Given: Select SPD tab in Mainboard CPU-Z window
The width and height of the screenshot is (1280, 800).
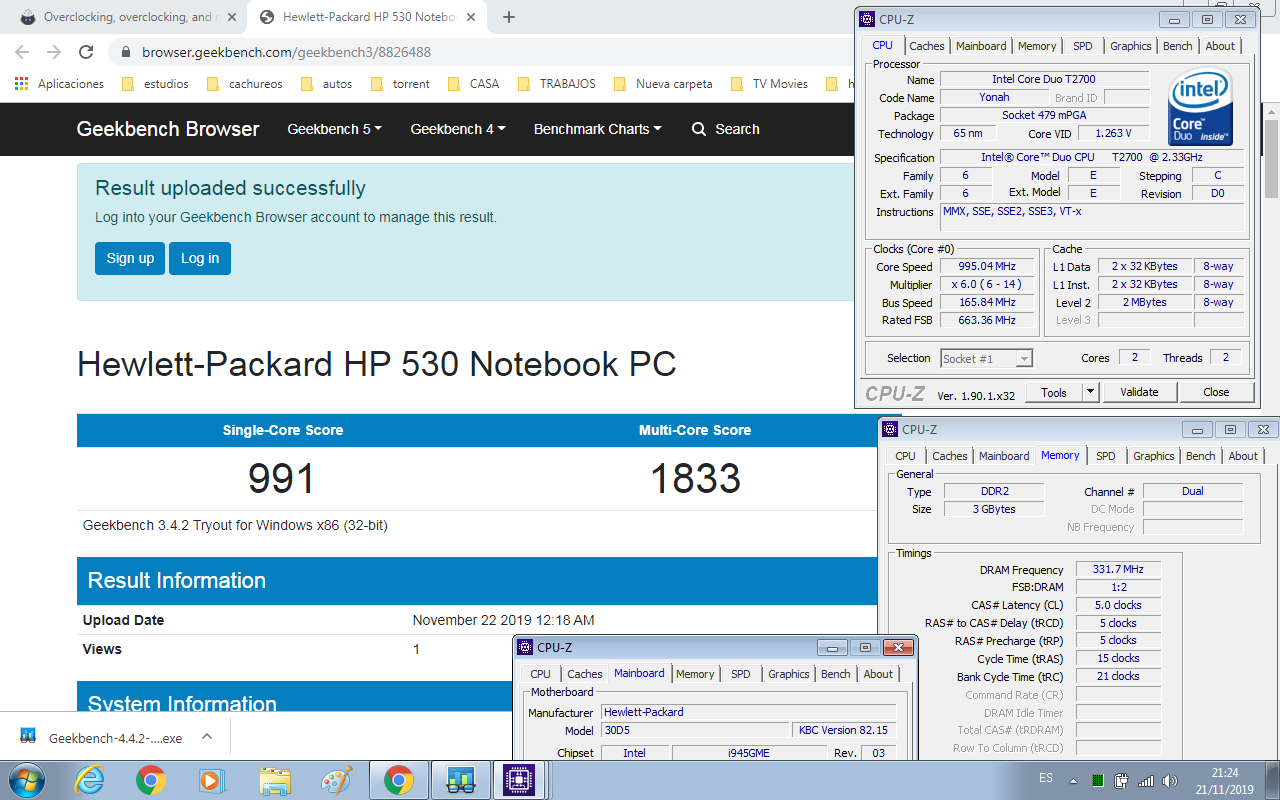Looking at the screenshot, I should pyautogui.click(x=741, y=674).
